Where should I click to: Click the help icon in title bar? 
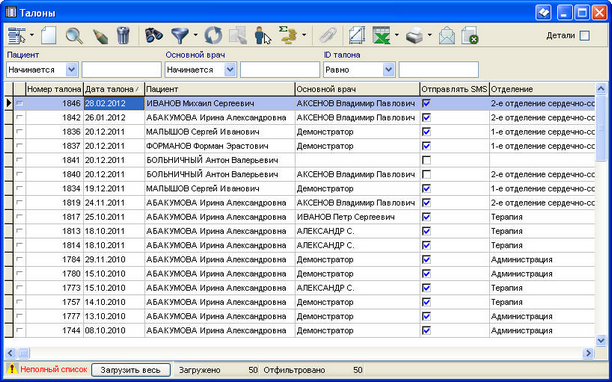[543, 13]
